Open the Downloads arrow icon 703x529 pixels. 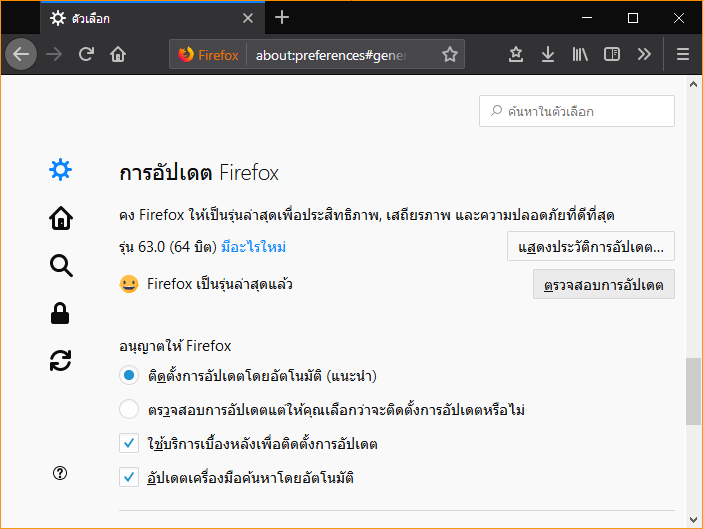point(548,54)
